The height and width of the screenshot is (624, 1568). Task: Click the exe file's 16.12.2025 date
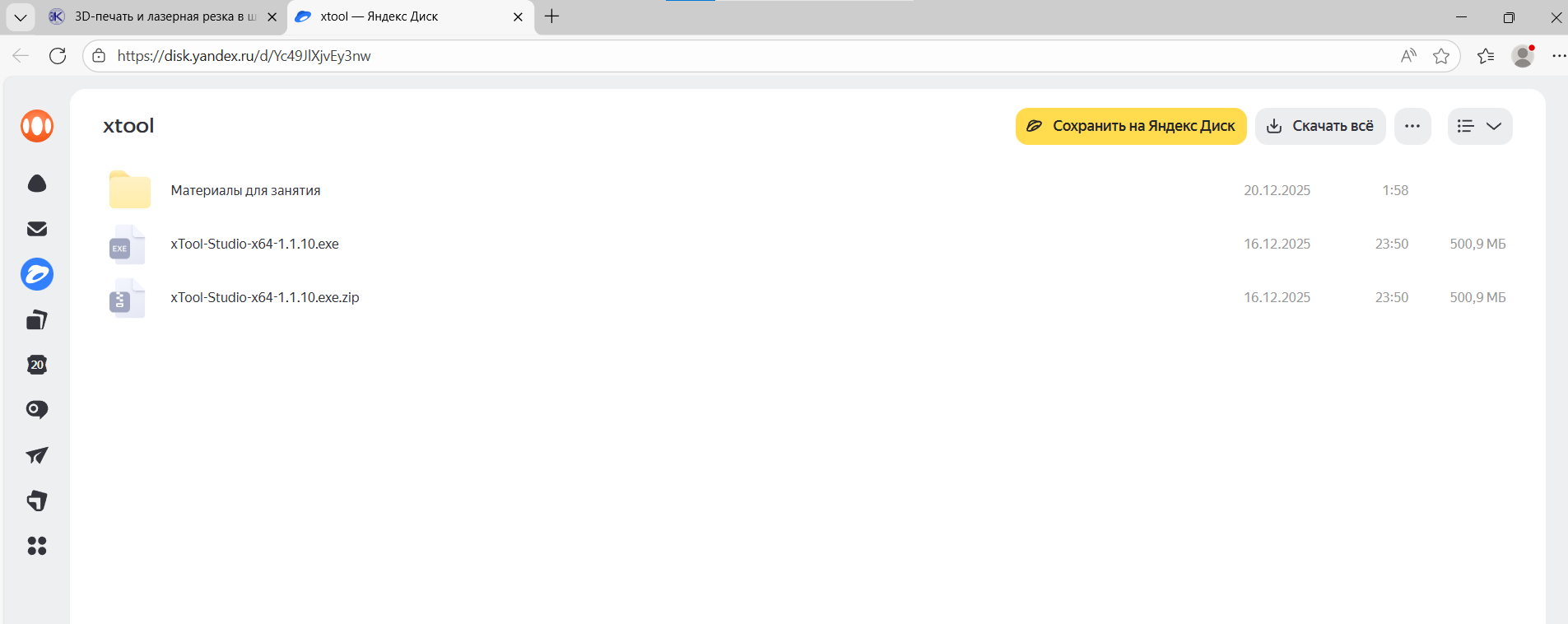click(x=1277, y=244)
